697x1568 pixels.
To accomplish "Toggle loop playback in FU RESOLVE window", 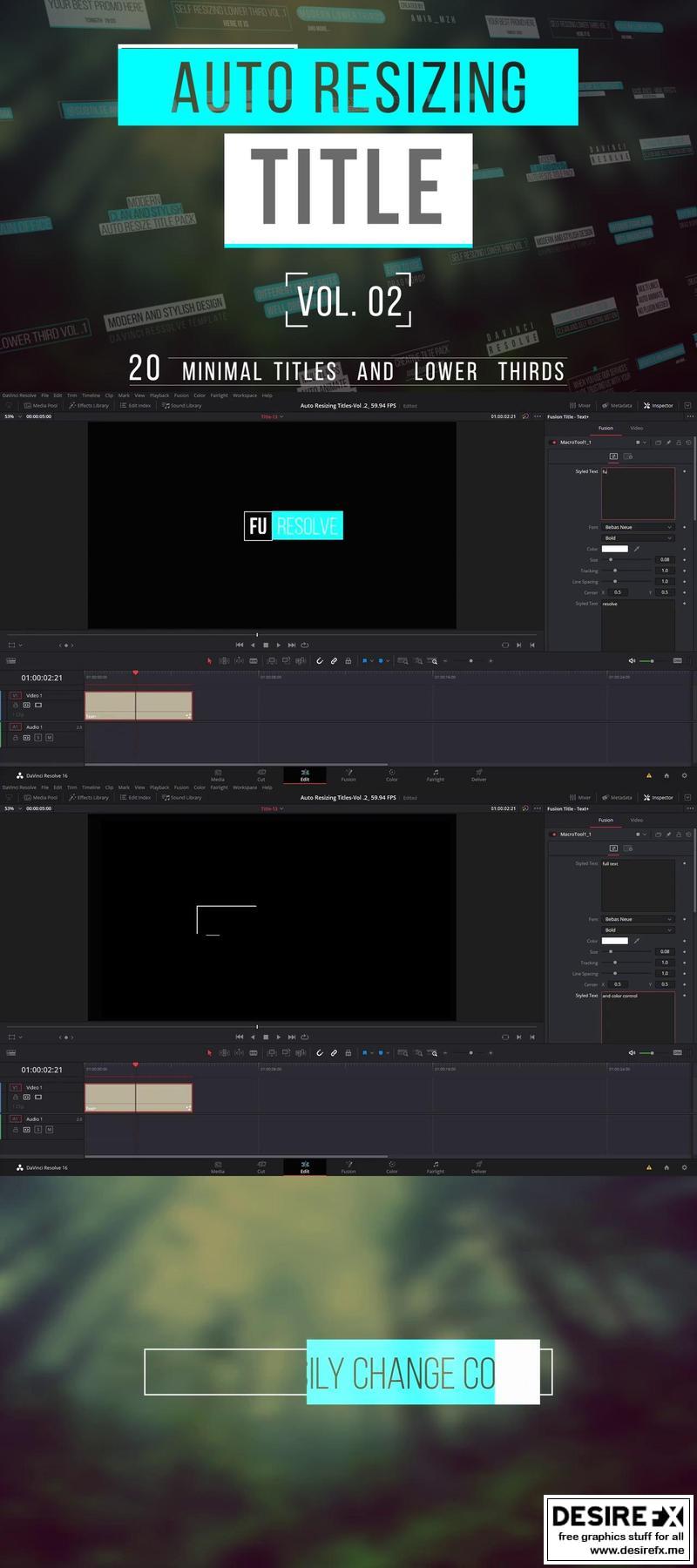I will point(305,645).
